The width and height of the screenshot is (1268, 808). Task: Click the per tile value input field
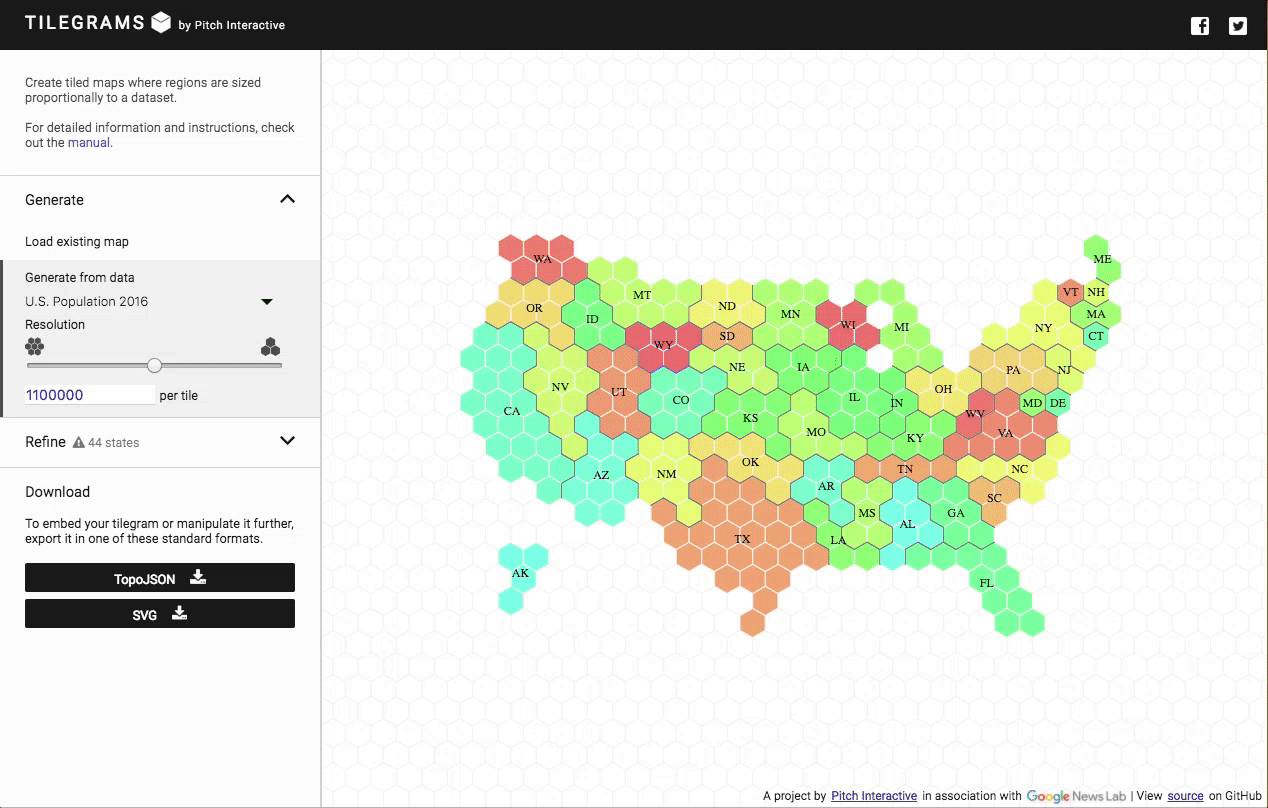click(x=90, y=395)
